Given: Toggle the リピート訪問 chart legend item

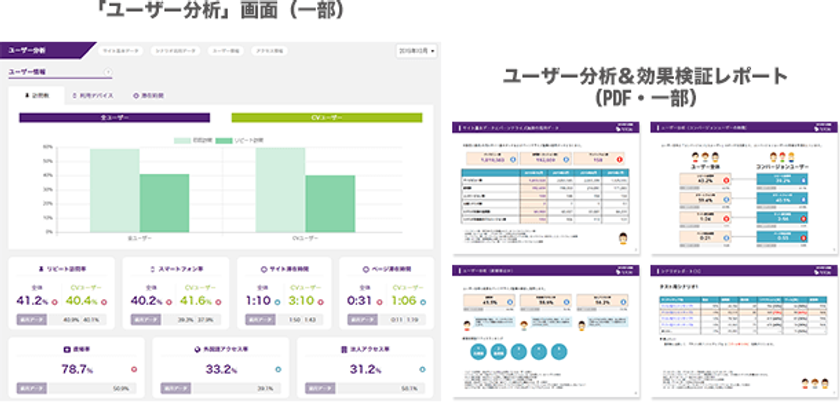Looking at the screenshot, I should (239, 140).
